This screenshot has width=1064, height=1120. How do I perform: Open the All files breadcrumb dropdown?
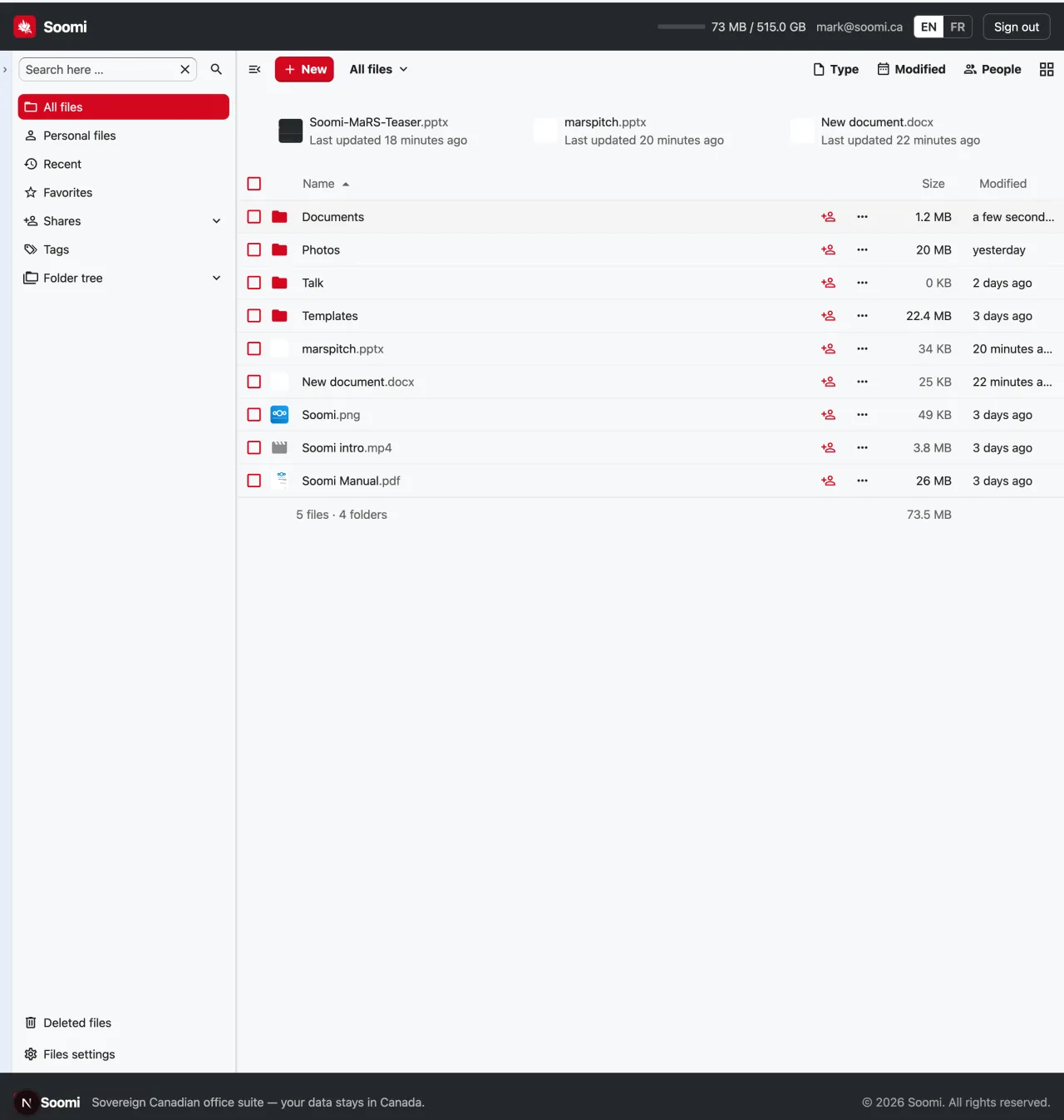[378, 70]
